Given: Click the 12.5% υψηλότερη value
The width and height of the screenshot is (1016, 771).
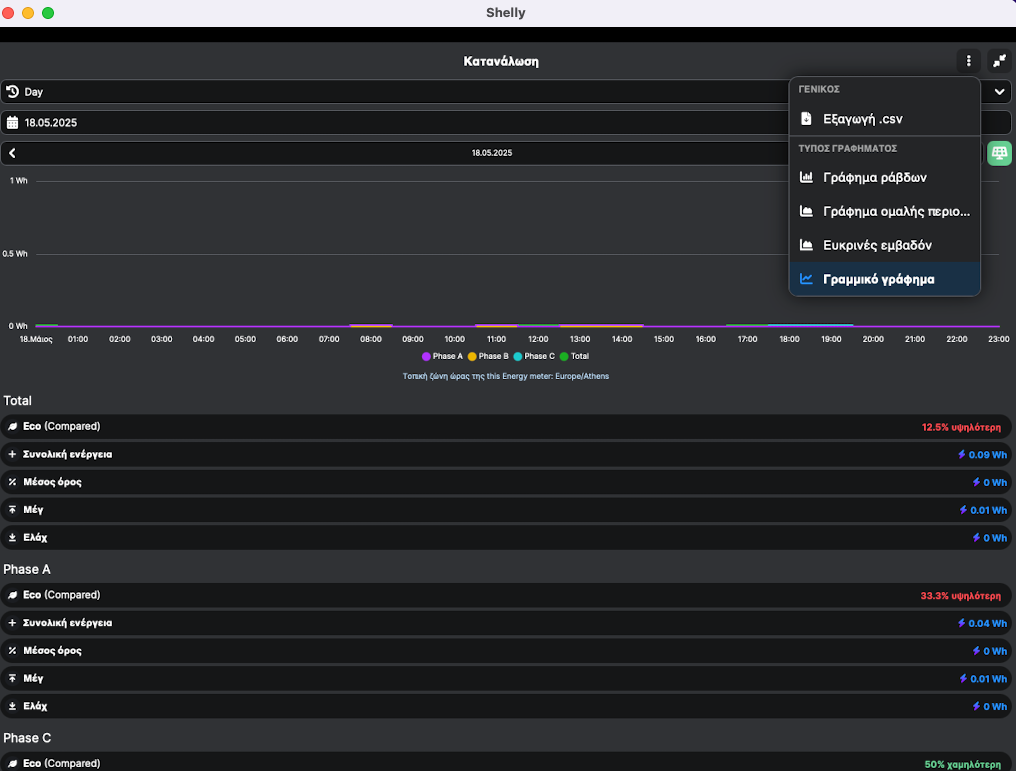Looking at the screenshot, I should pyautogui.click(x=961, y=427).
